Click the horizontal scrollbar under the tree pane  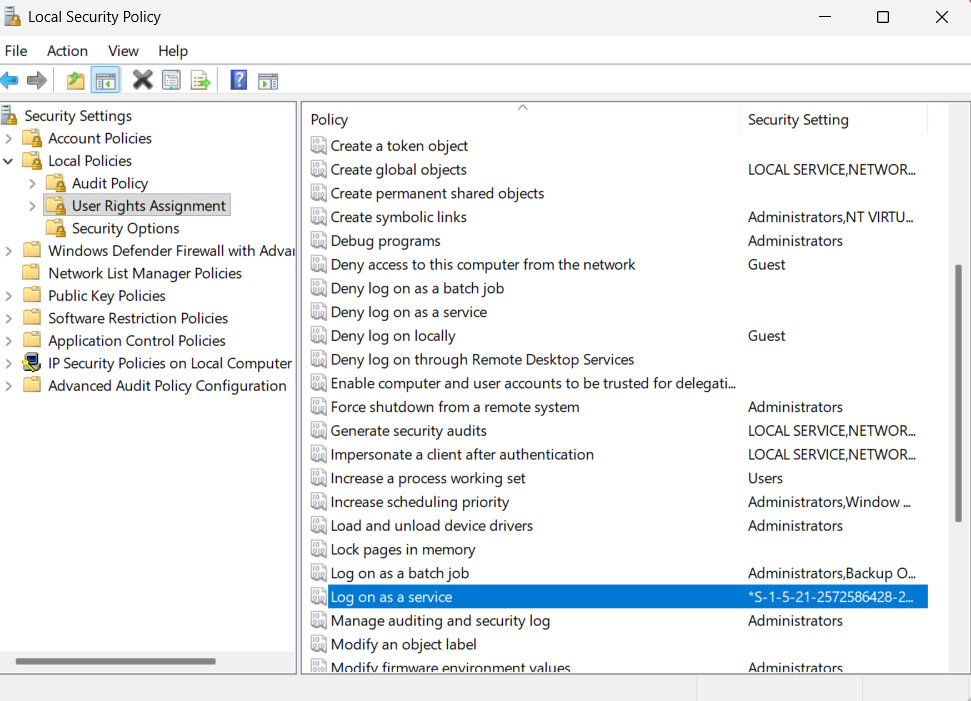tap(116, 661)
